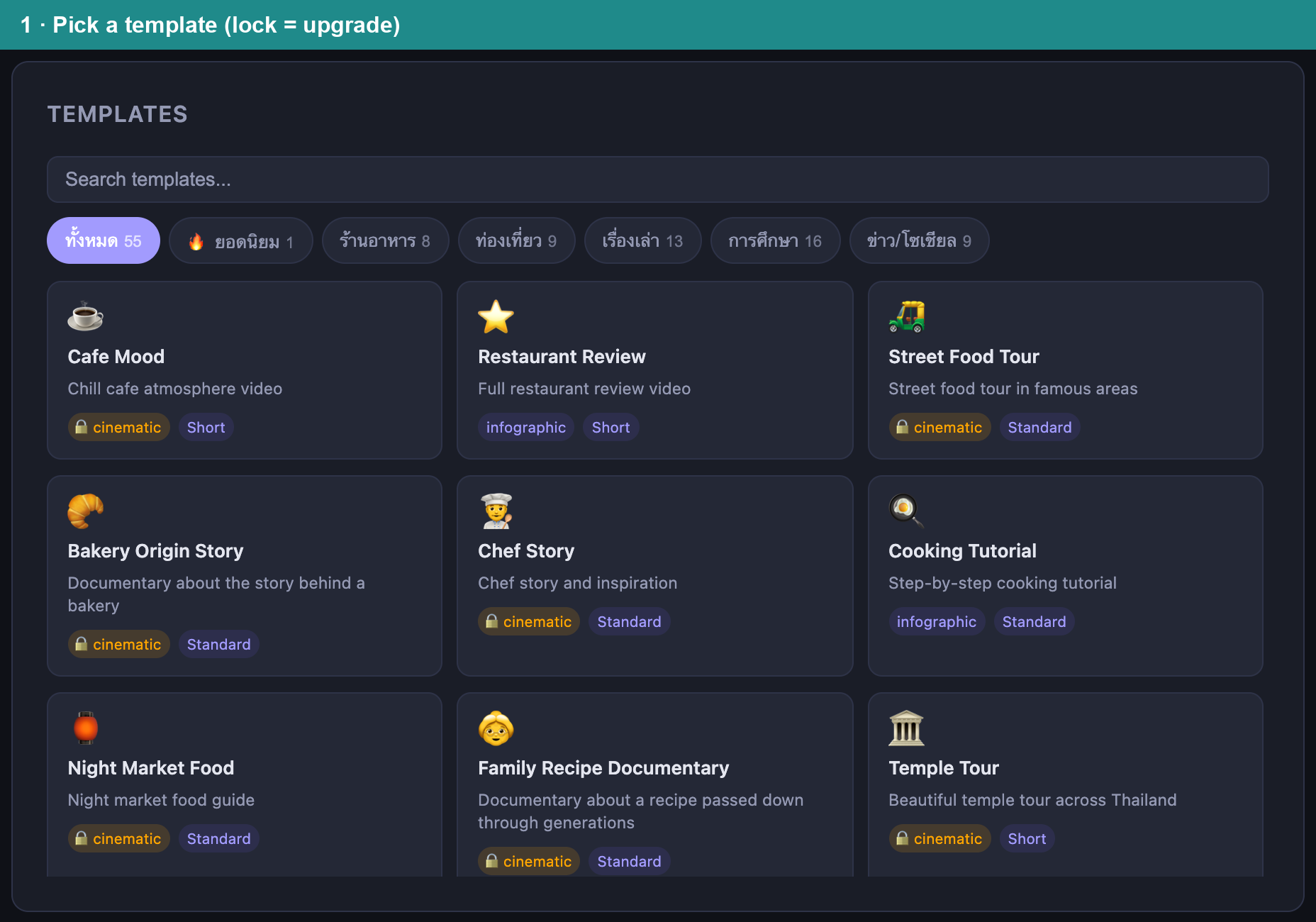
Task: Click the red lantern icon on Night Market Food
Action: click(85, 728)
